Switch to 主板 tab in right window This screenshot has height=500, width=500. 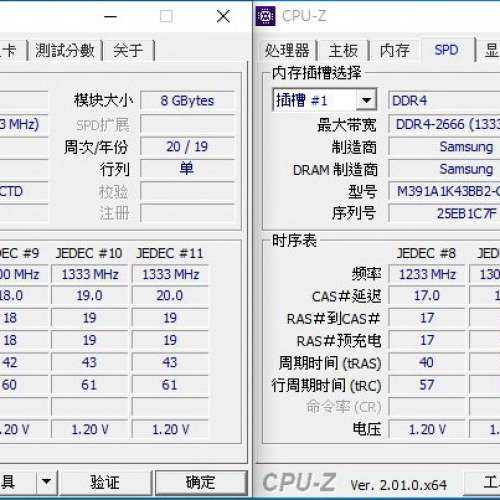point(343,51)
